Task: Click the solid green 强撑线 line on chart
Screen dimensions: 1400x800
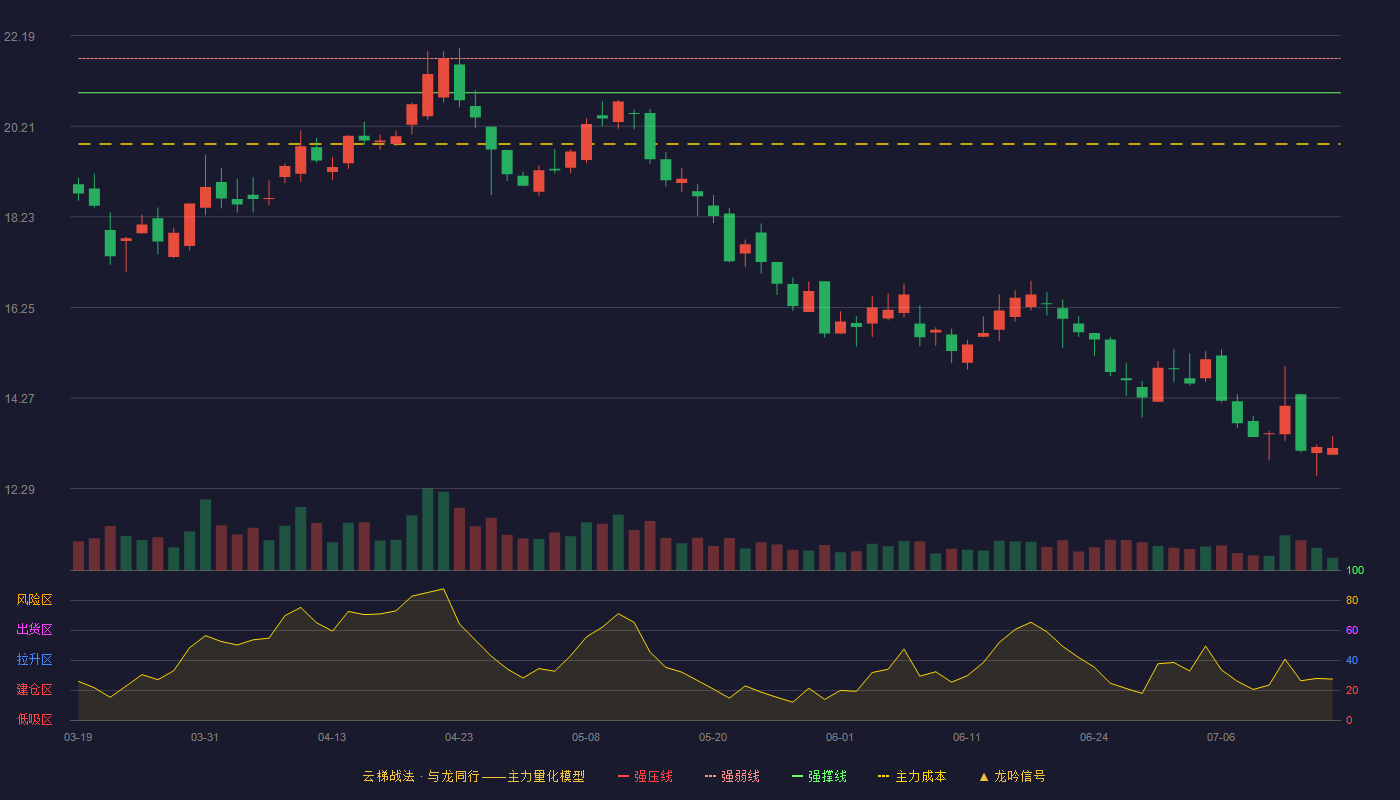Action: (x=709, y=92)
